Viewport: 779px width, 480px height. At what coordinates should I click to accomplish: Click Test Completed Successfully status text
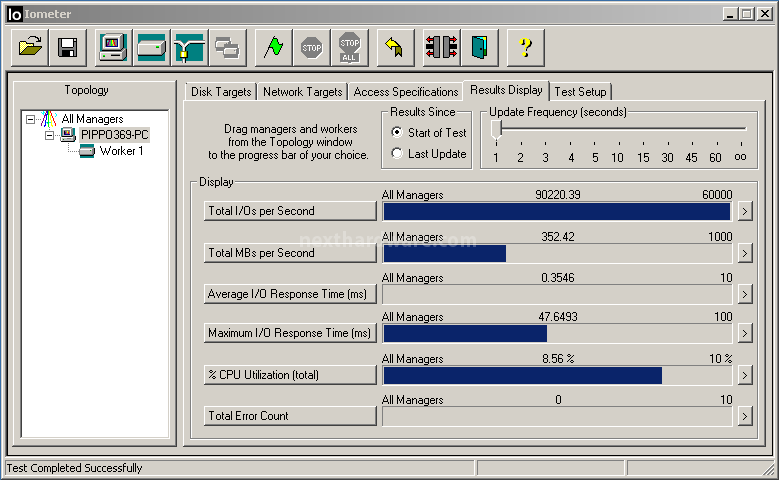coord(74,468)
